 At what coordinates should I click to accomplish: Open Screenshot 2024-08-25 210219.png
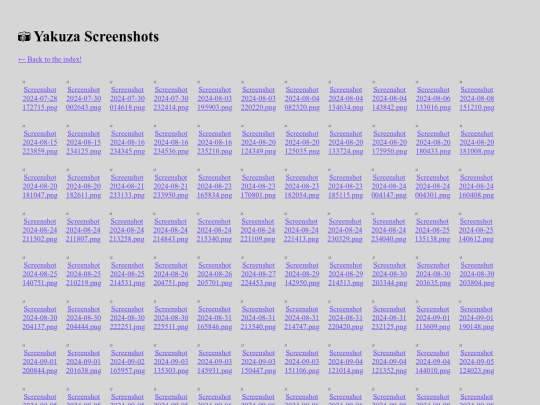tap(84, 274)
